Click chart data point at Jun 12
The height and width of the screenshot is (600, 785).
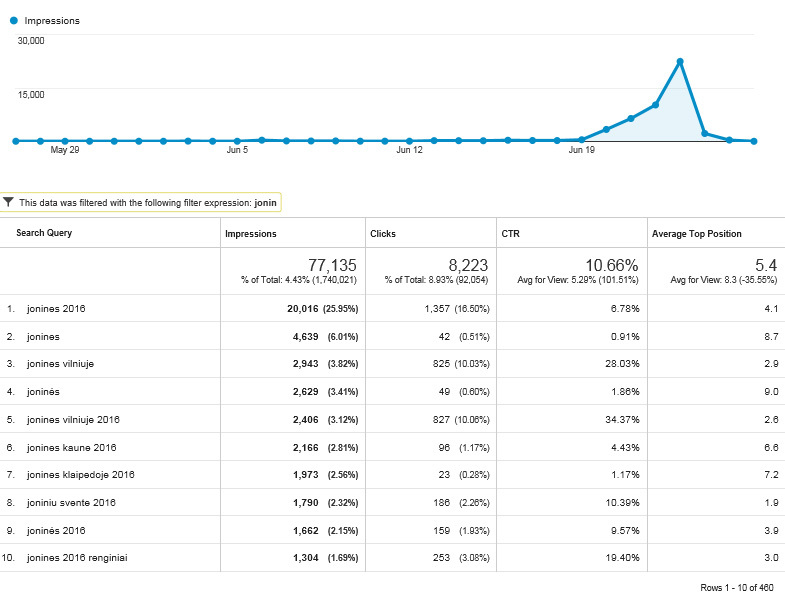410,141
